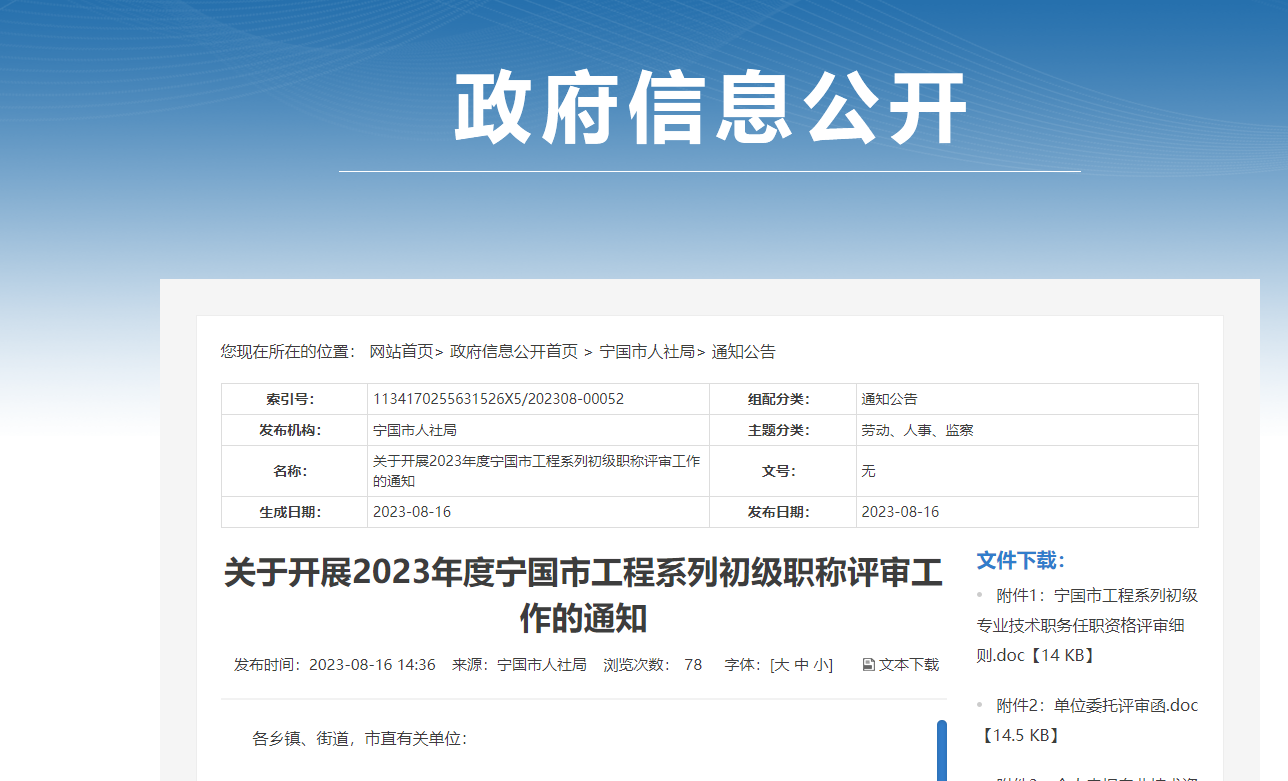Open the 通知公告 breadcrumb item
The width and height of the screenshot is (1288, 781).
point(743,352)
